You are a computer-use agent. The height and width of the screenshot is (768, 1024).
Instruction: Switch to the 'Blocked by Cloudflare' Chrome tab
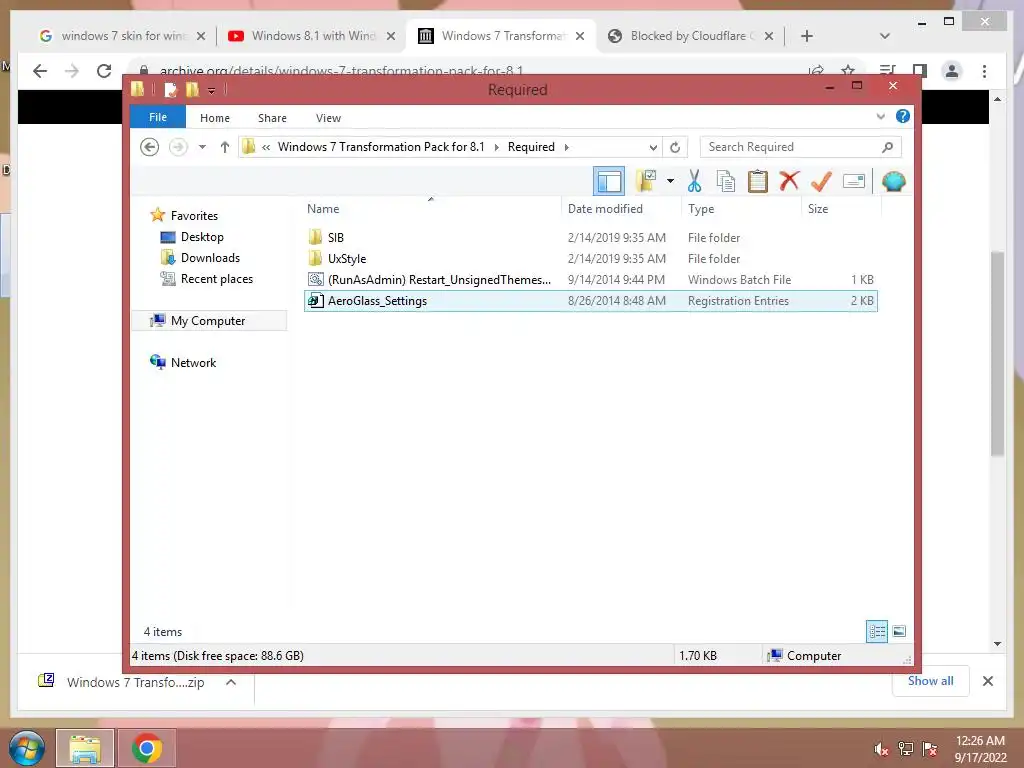pos(692,36)
